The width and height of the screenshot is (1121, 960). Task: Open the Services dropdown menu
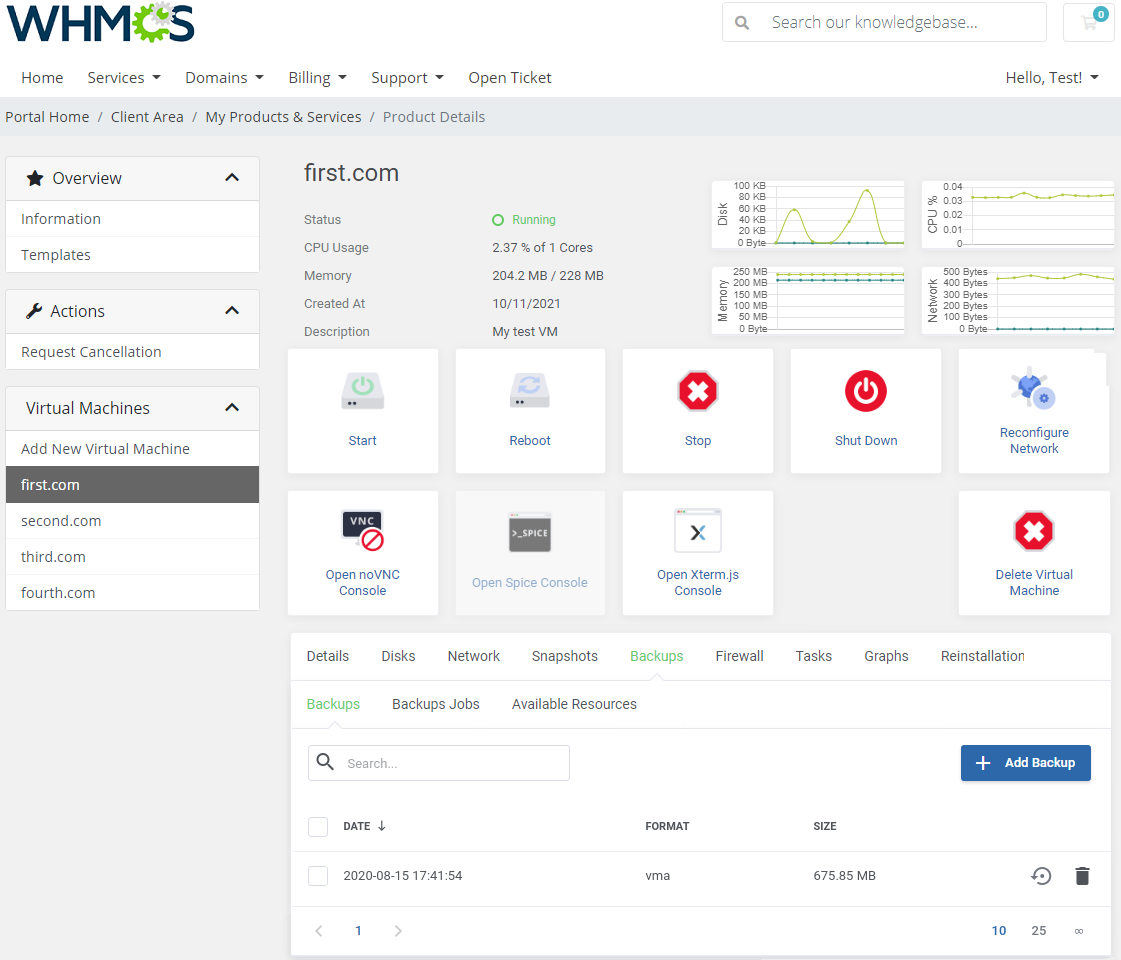124,77
